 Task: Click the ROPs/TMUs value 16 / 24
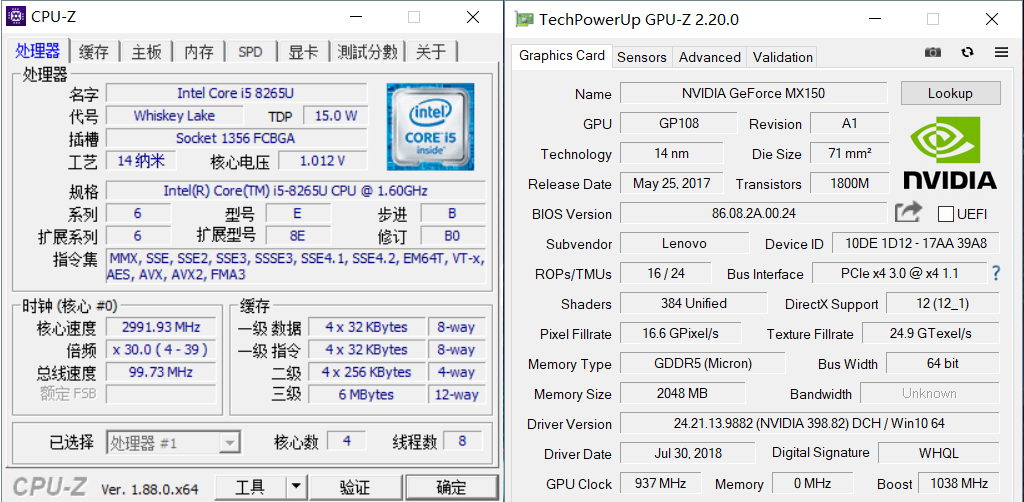point(665,274)
